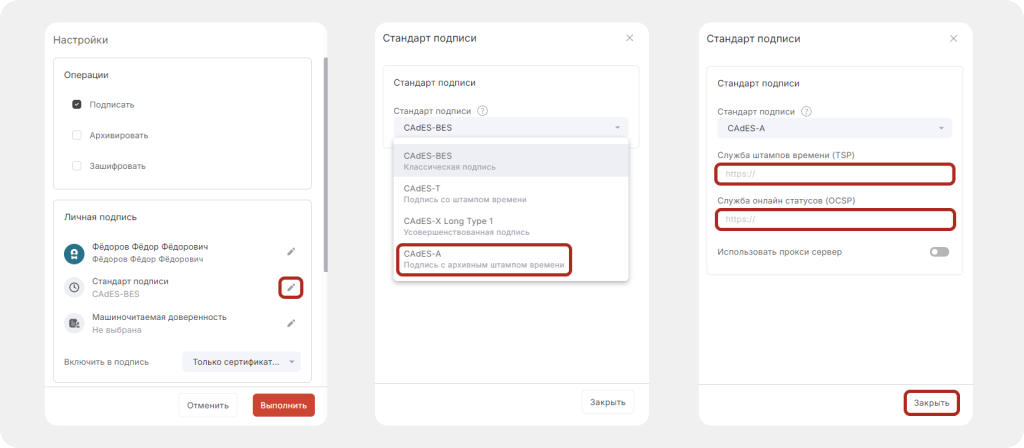Image resolution: width=1024 pixels, height=448 pixels.
Task: Click the Отменить button
Action: (209, 405)
